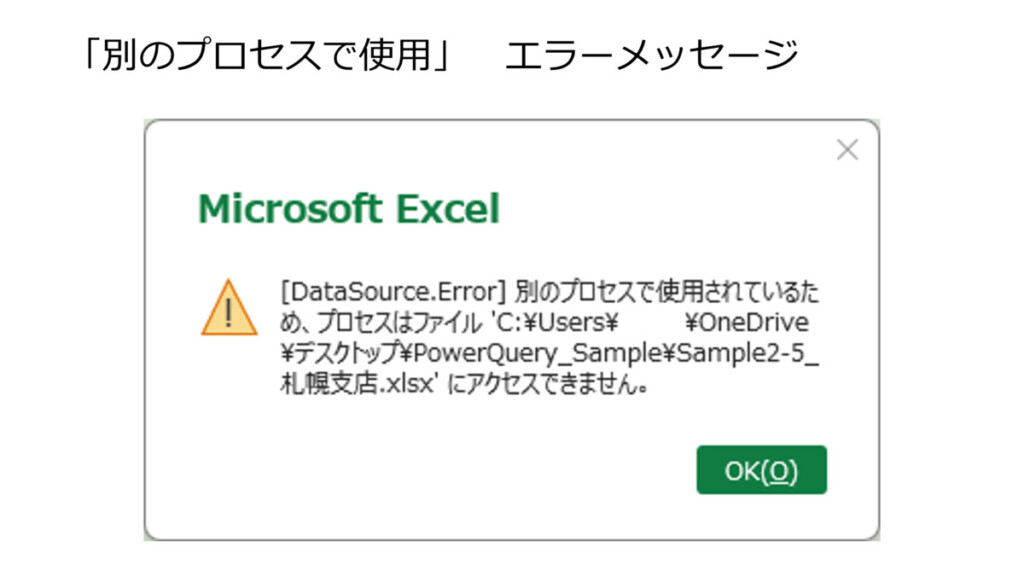
Task: Click the word Excel in the title
Action: coord(448,209)
